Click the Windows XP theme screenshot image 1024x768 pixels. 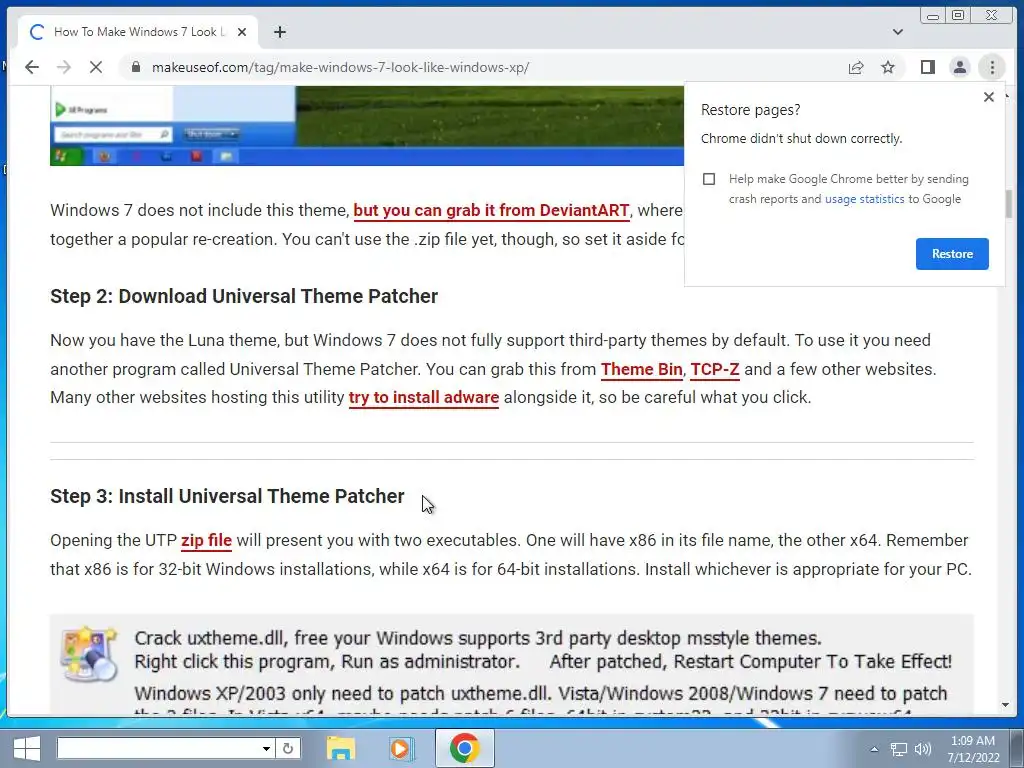pos(367,125)
